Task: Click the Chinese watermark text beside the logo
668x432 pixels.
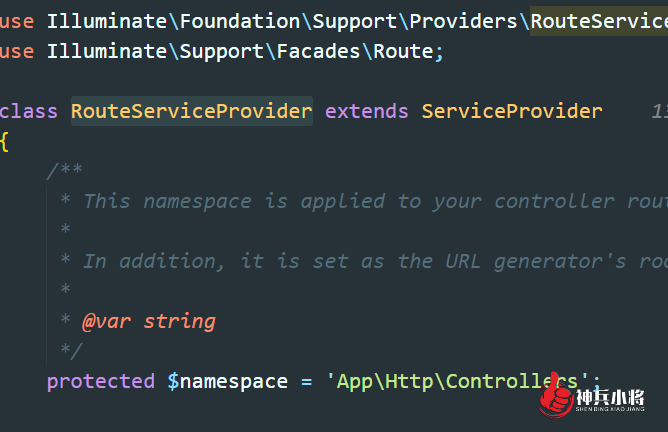Action: pyautogui.click(x=610, y=400)
